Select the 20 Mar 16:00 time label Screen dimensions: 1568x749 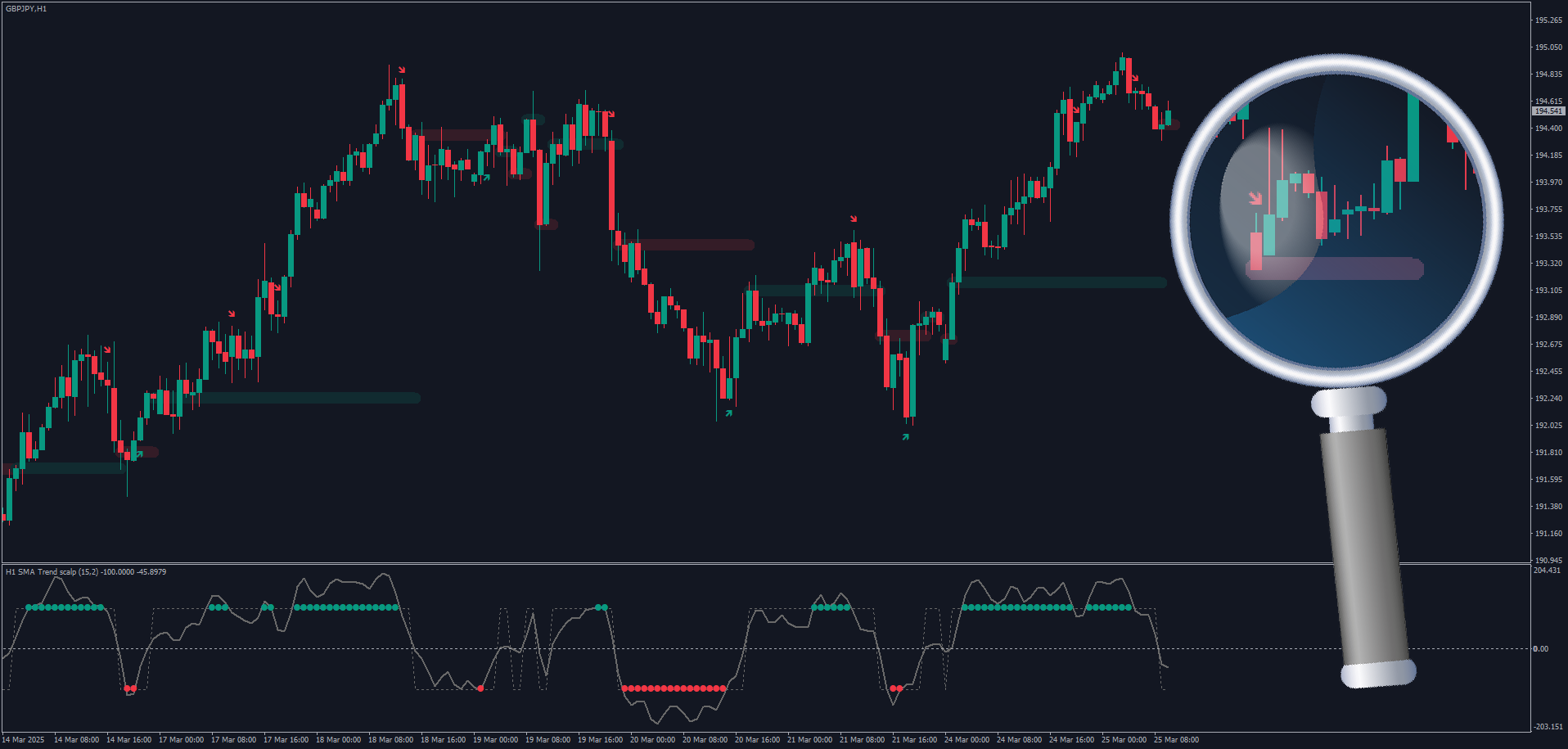[x=758, y=740]
